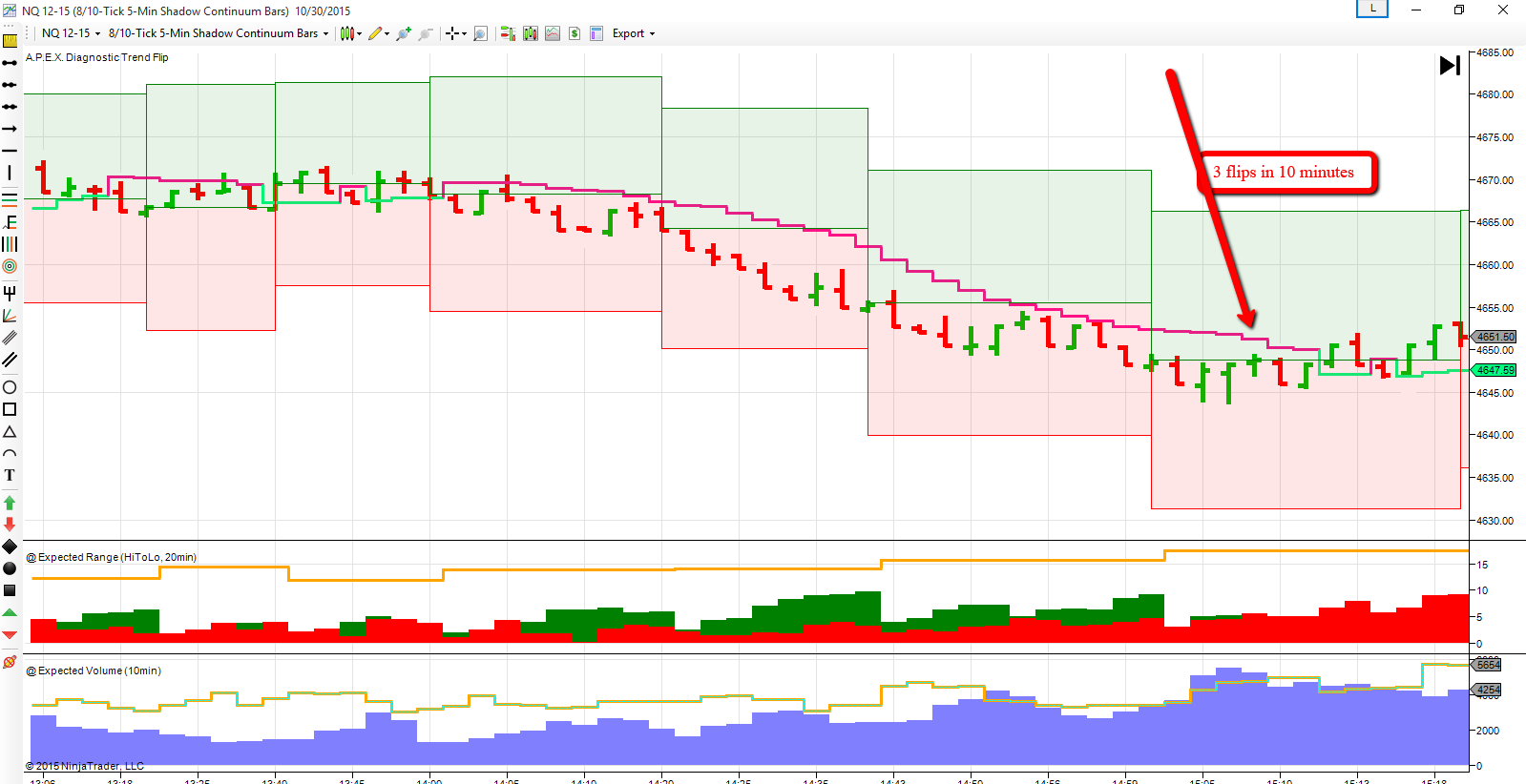The width and height of the screenshot is (1526, 784).
Task: Jump to latest bar with skip arrow
Action: point(1450,65)
